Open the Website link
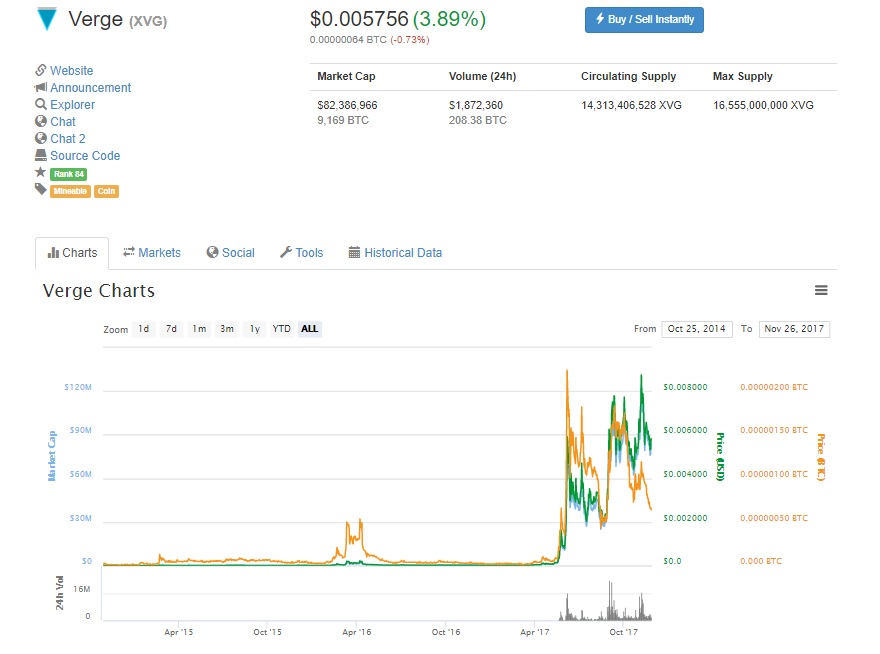 (71, 71)
